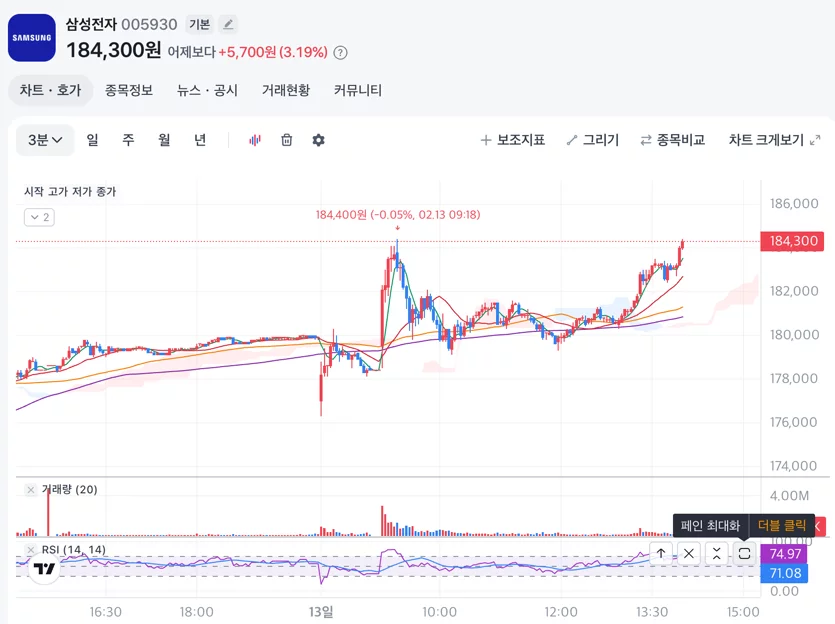
Task: Click the TradingView logo icon
Action: click(44, 568)
